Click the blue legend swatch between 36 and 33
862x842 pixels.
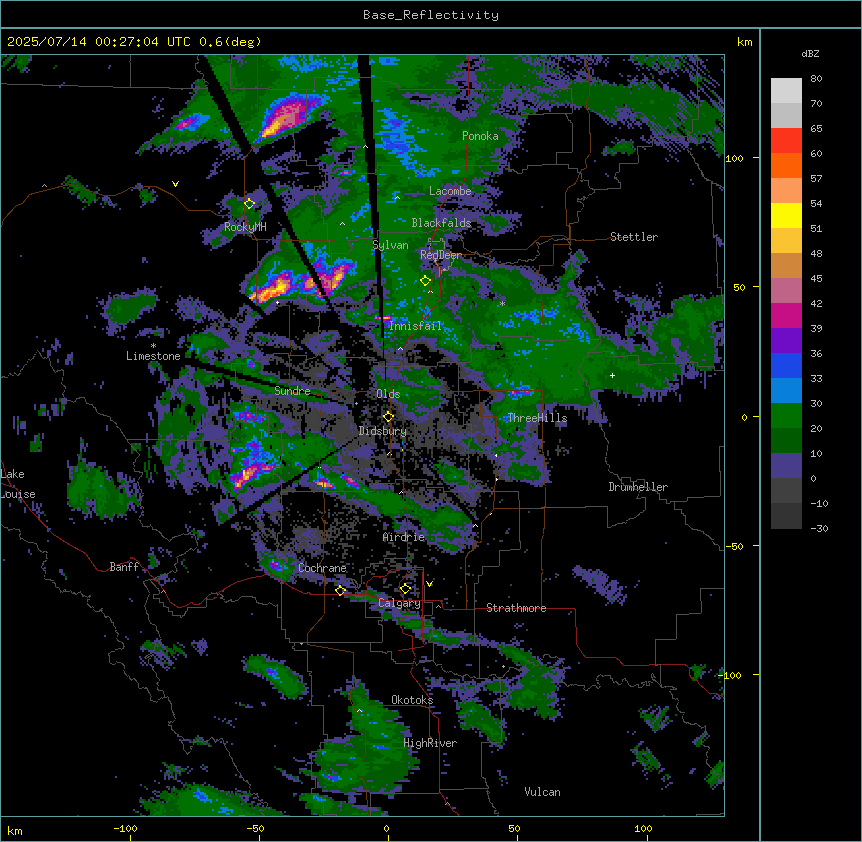coord(786,365)
